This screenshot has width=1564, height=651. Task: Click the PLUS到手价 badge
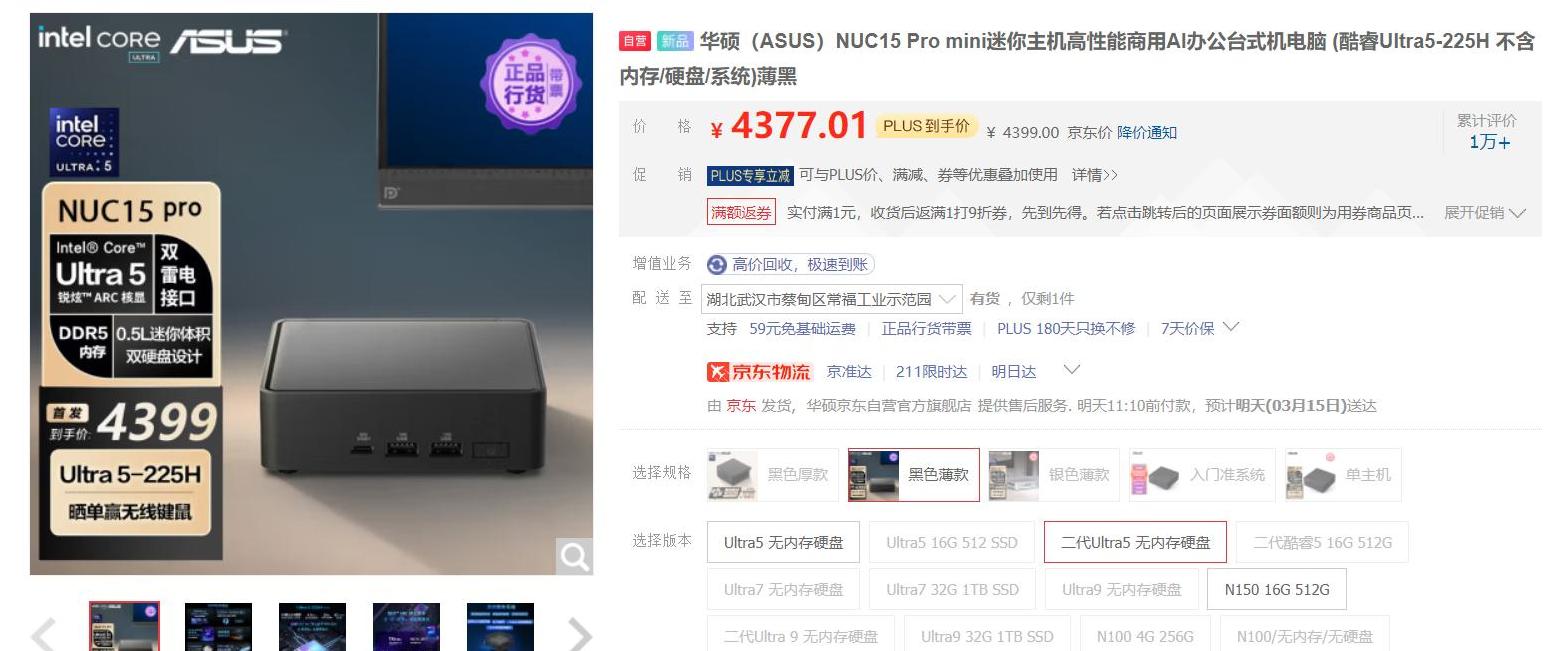[x=926, y=126]
